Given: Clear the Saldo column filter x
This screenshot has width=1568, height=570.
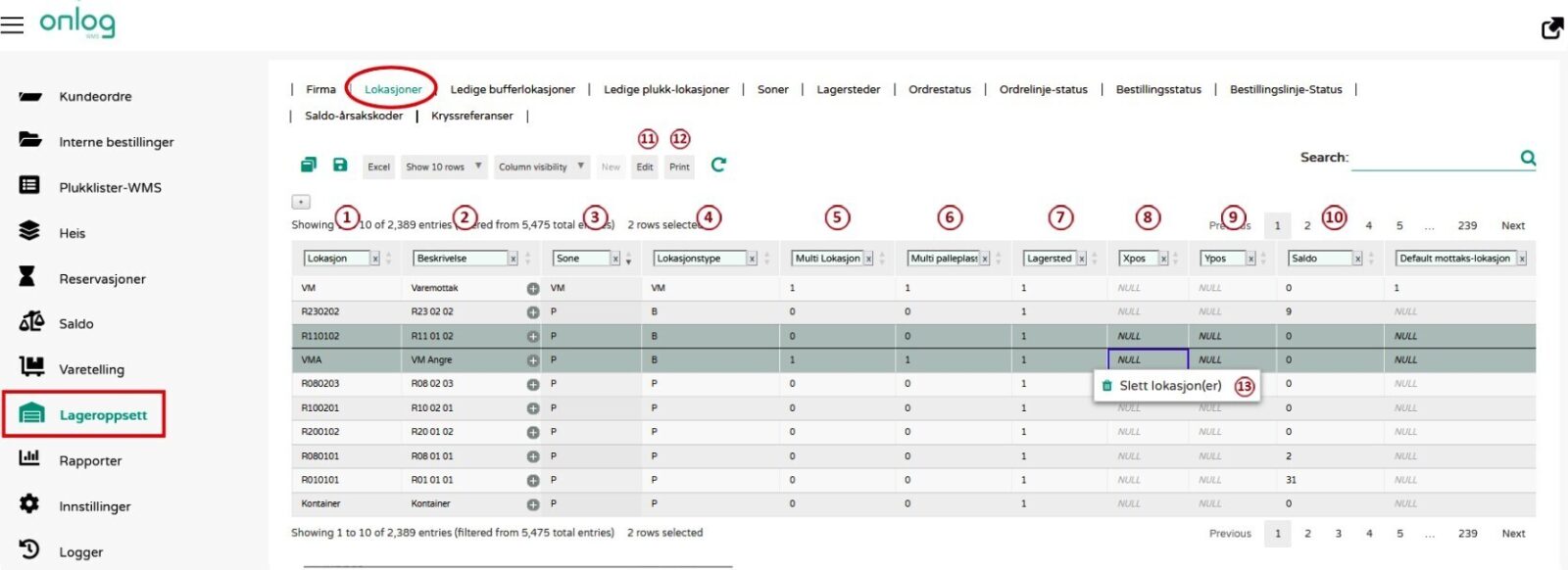Looking at the screenshot, I should (1357, 259).
